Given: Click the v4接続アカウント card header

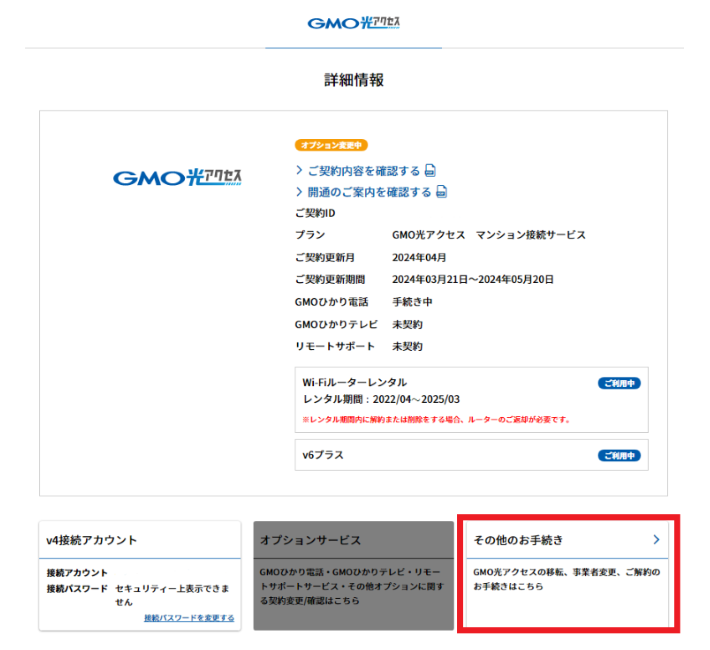Looking at the screenshot, I should 140,540.
